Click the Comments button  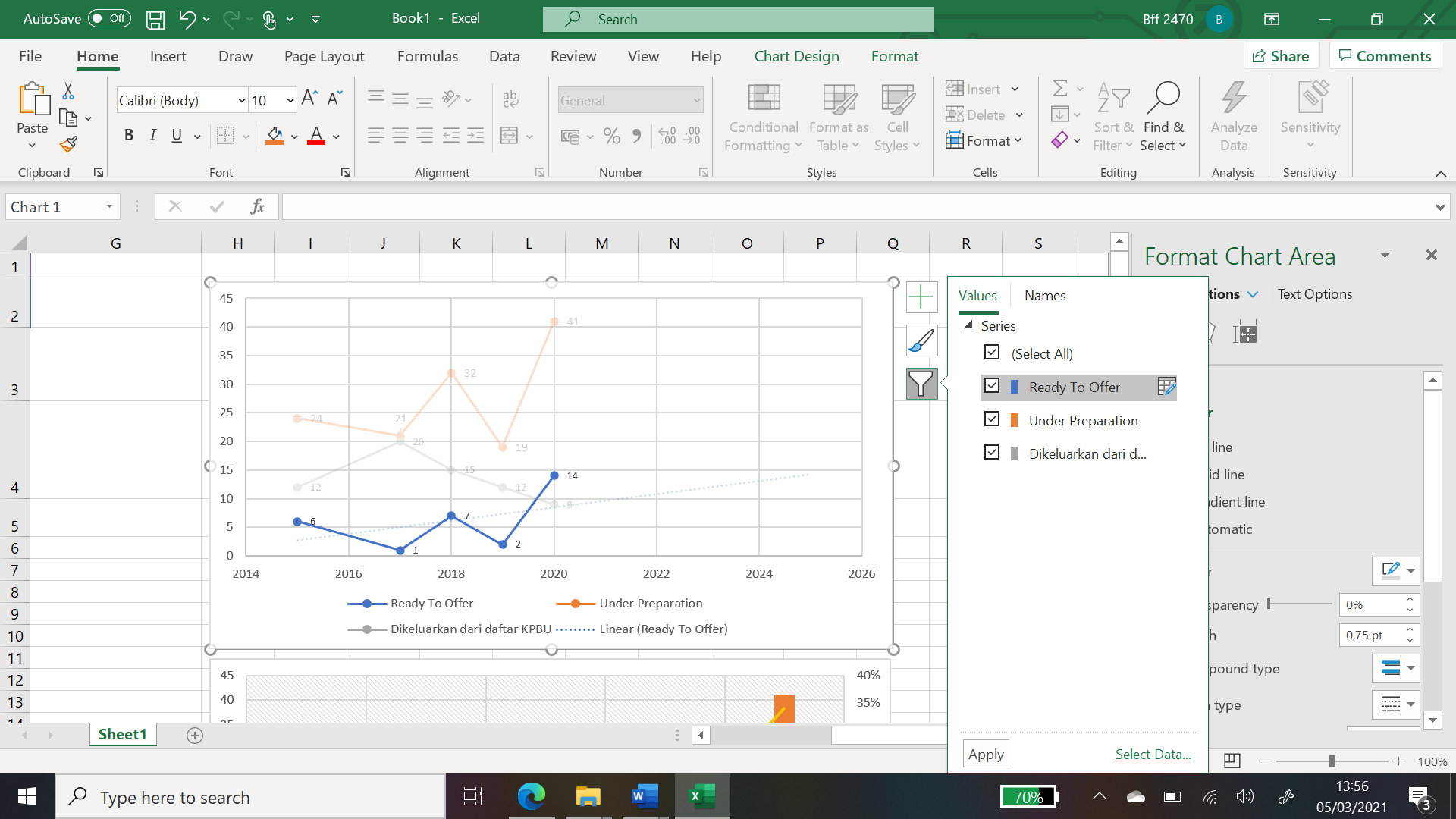(1385, 56)
